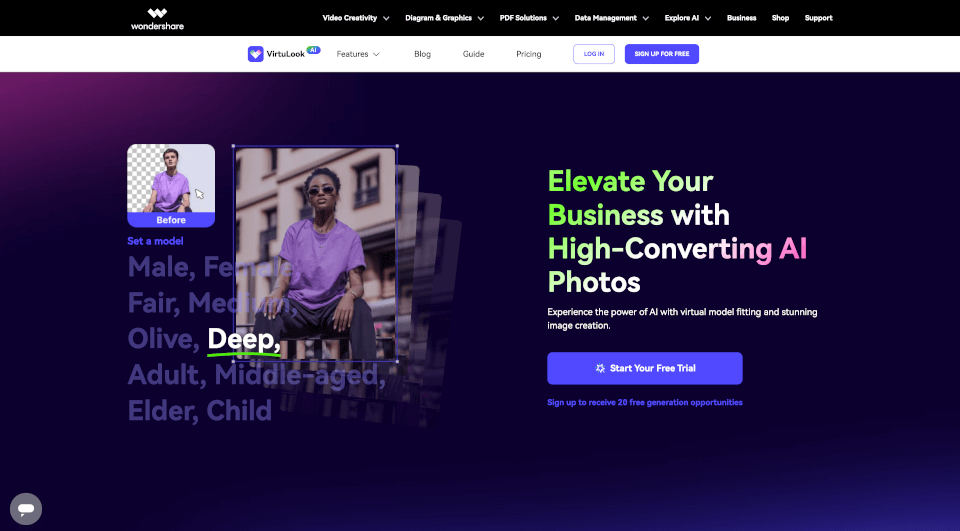960x531 pixels.
Task: Expand the Data Management menu
Action: (x=612, y=18)
